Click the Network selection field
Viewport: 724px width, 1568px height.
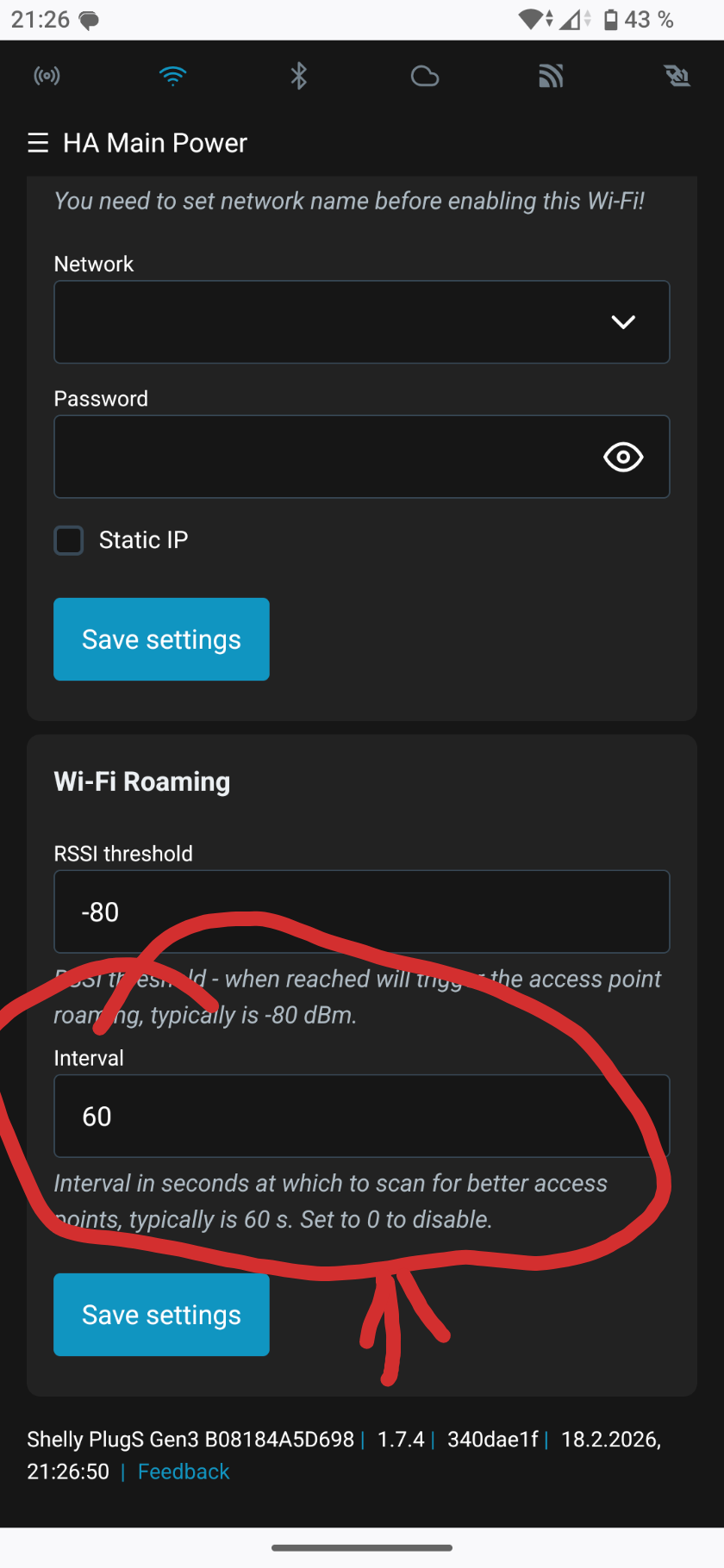pyautogui.click(x=328, y=322)
